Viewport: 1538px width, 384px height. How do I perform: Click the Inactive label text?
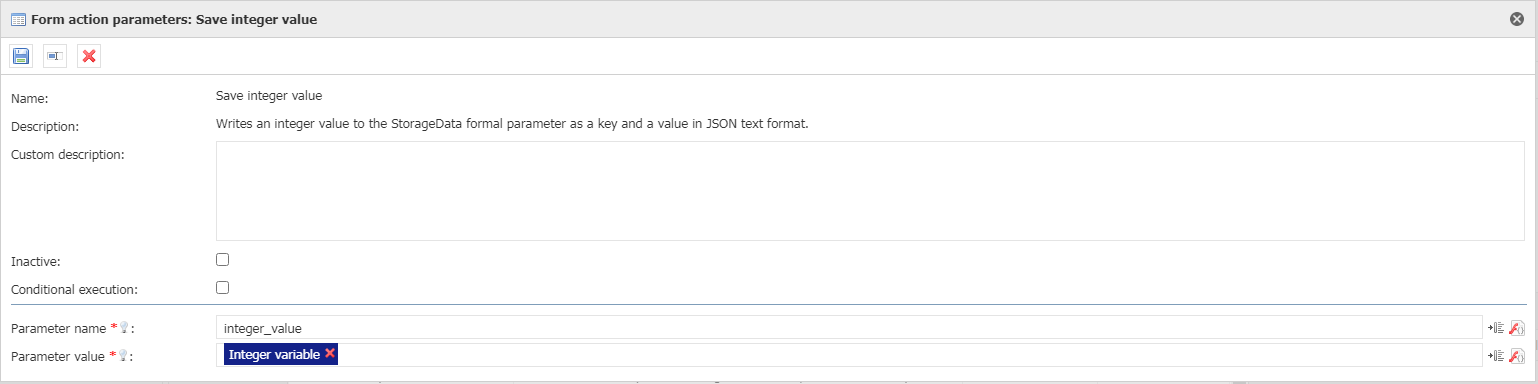click(36, 261)
